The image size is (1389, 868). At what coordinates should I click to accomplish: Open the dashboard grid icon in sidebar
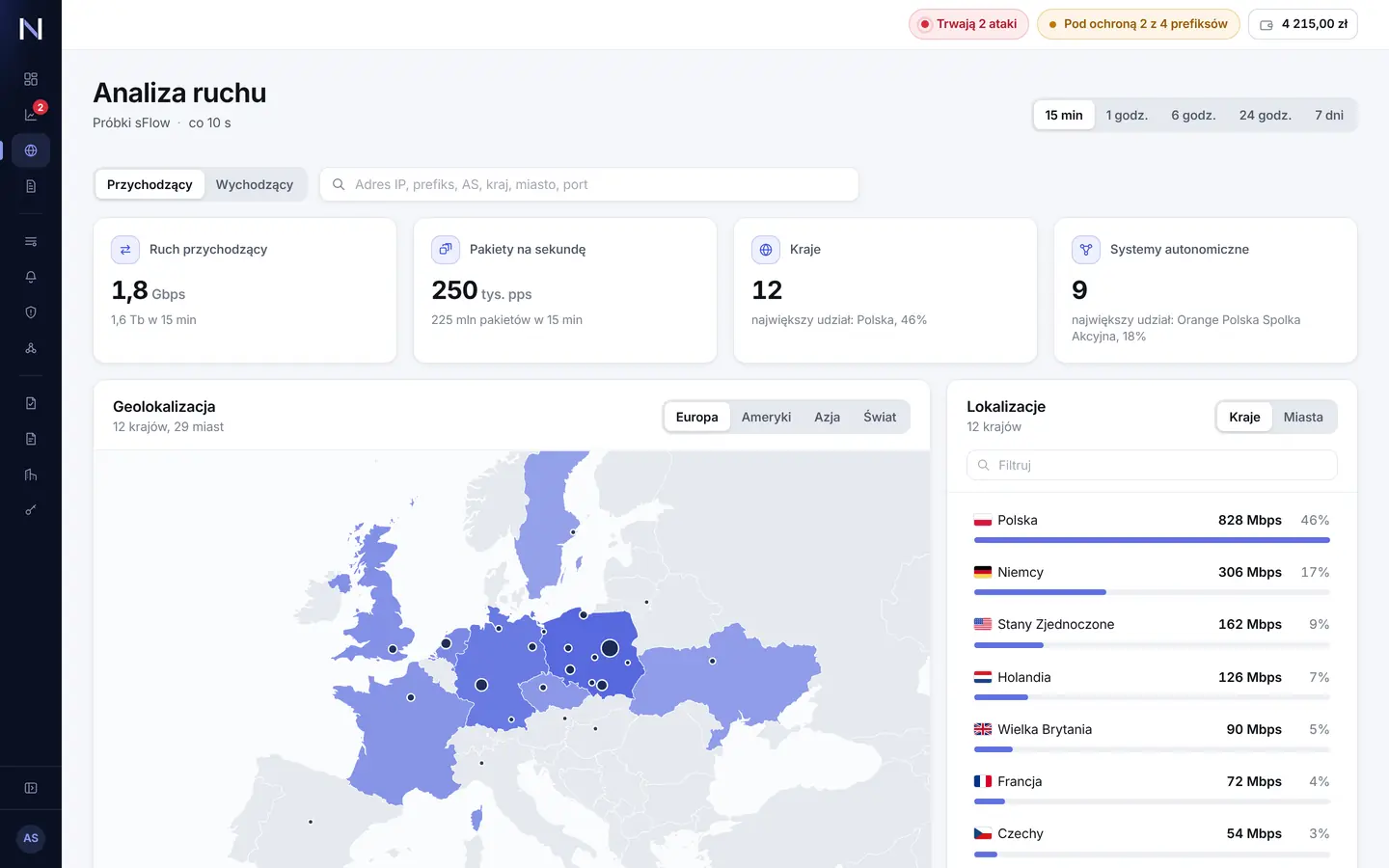tap(31, 79)
